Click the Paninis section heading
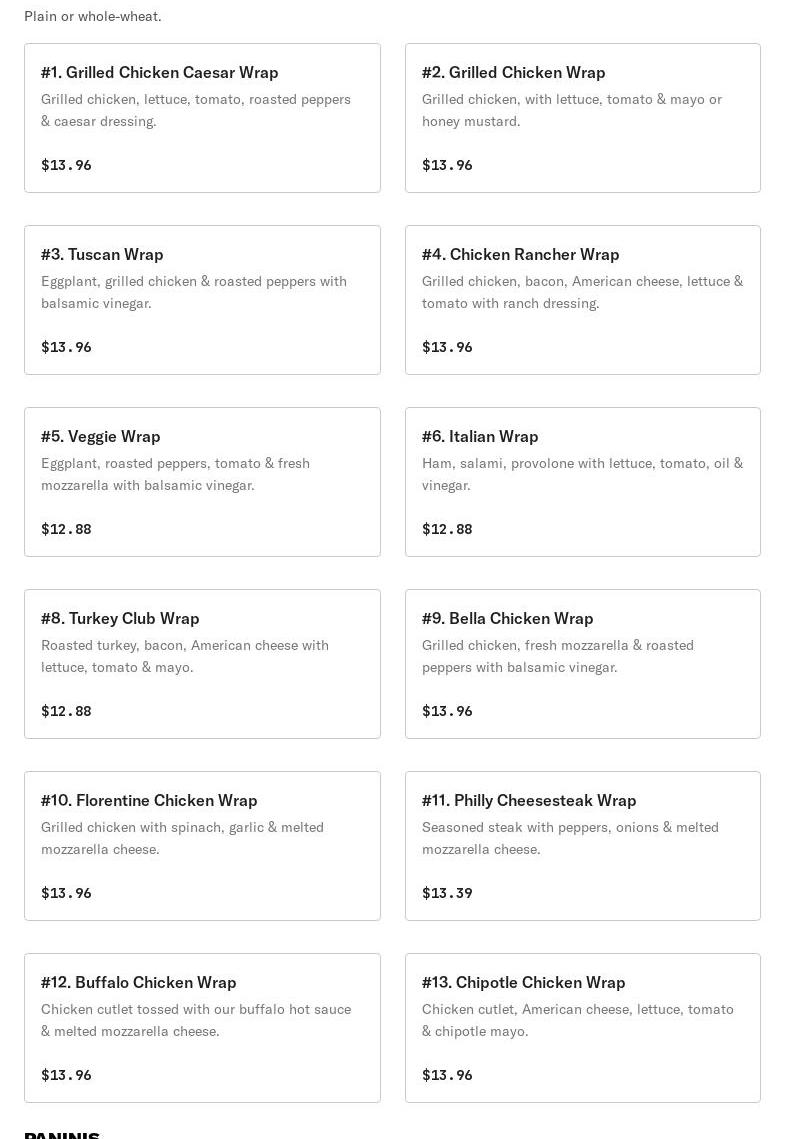The image size is (785, 1139). tap(62, 1134)
